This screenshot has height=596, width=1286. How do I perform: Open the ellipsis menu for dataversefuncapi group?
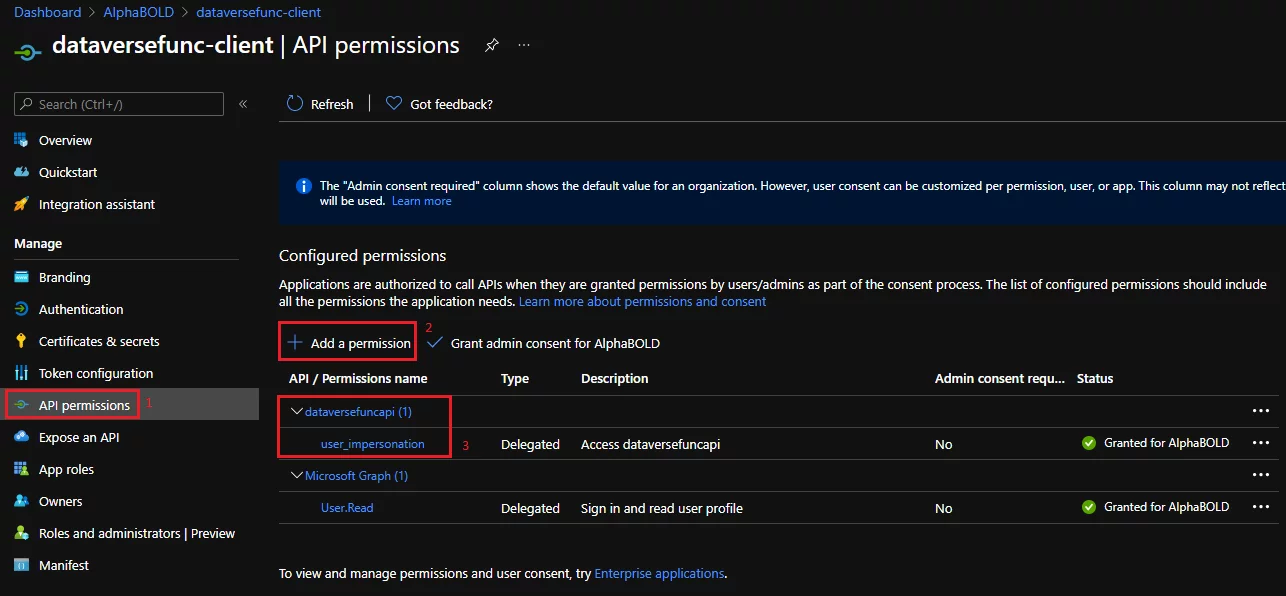1260,411
